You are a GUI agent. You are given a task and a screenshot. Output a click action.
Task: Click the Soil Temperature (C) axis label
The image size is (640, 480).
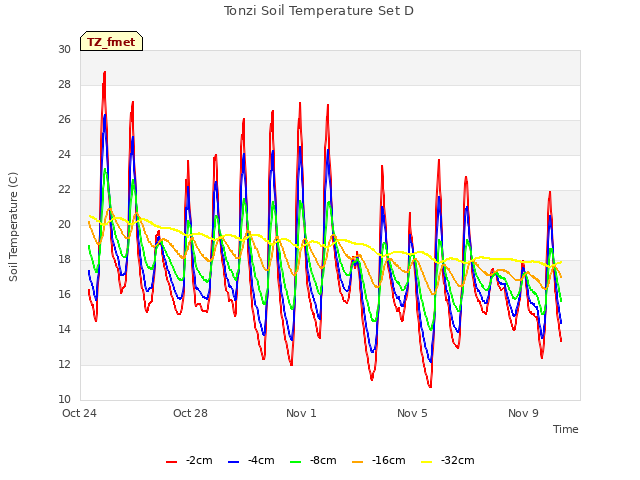[13, 227]
